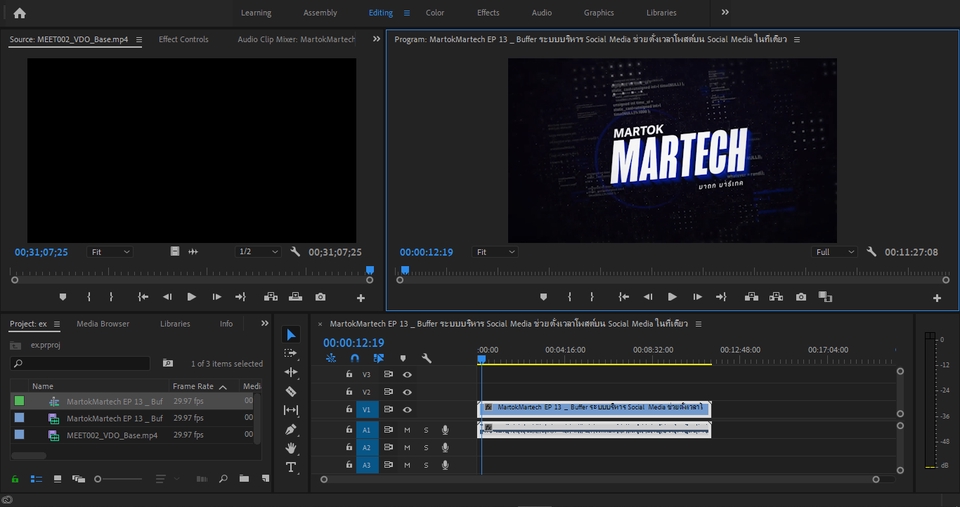The width and height of the screenshot is (960, 507).
Task: Click the New Bin folder icon
Action: click(244, 479)
